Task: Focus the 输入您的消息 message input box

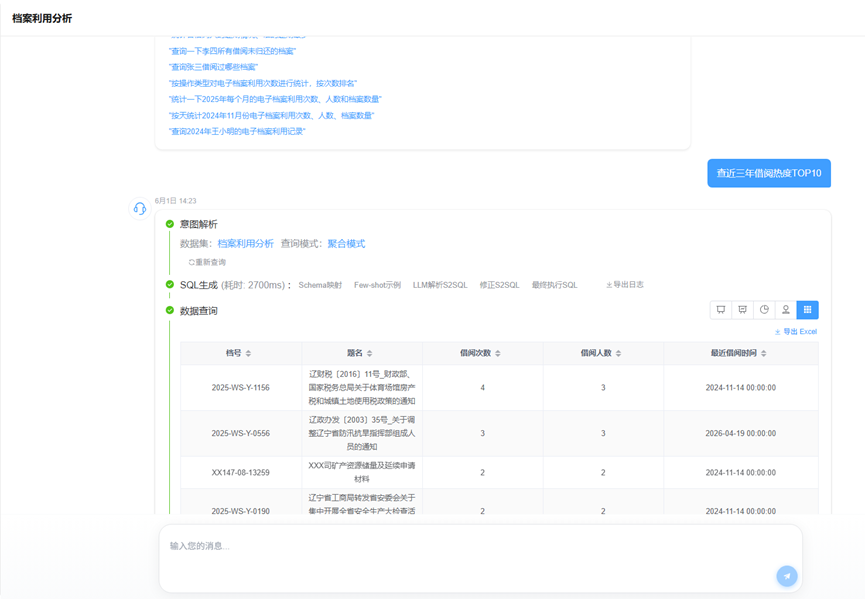Action: pyautogui.click(x=480, y=558)
